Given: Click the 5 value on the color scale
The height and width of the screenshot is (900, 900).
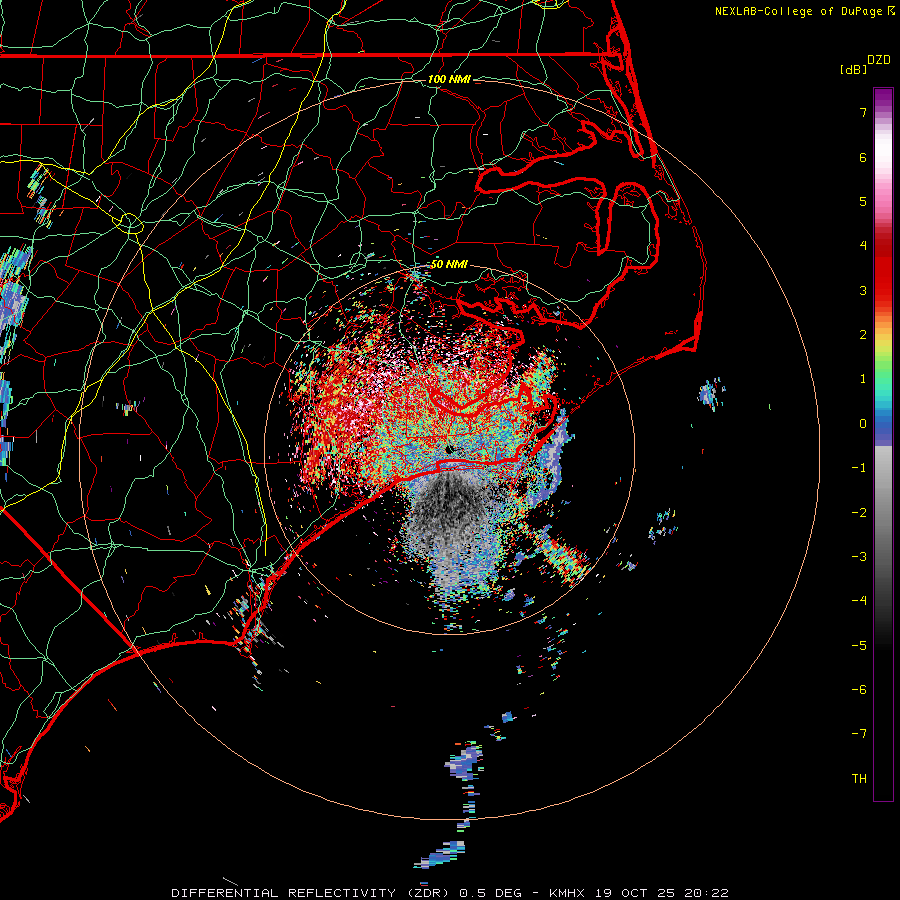Looking at the screenshot, I should [x=863, y=201].
